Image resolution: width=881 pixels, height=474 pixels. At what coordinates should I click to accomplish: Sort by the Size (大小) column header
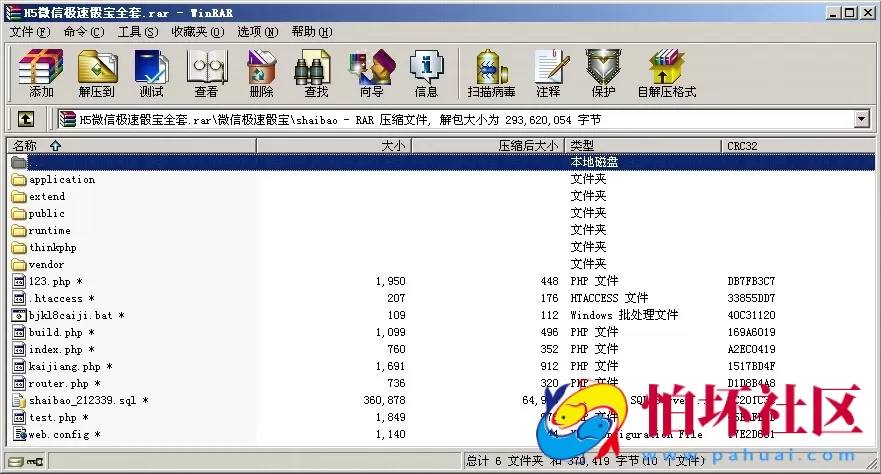click(x=334, y=146)
